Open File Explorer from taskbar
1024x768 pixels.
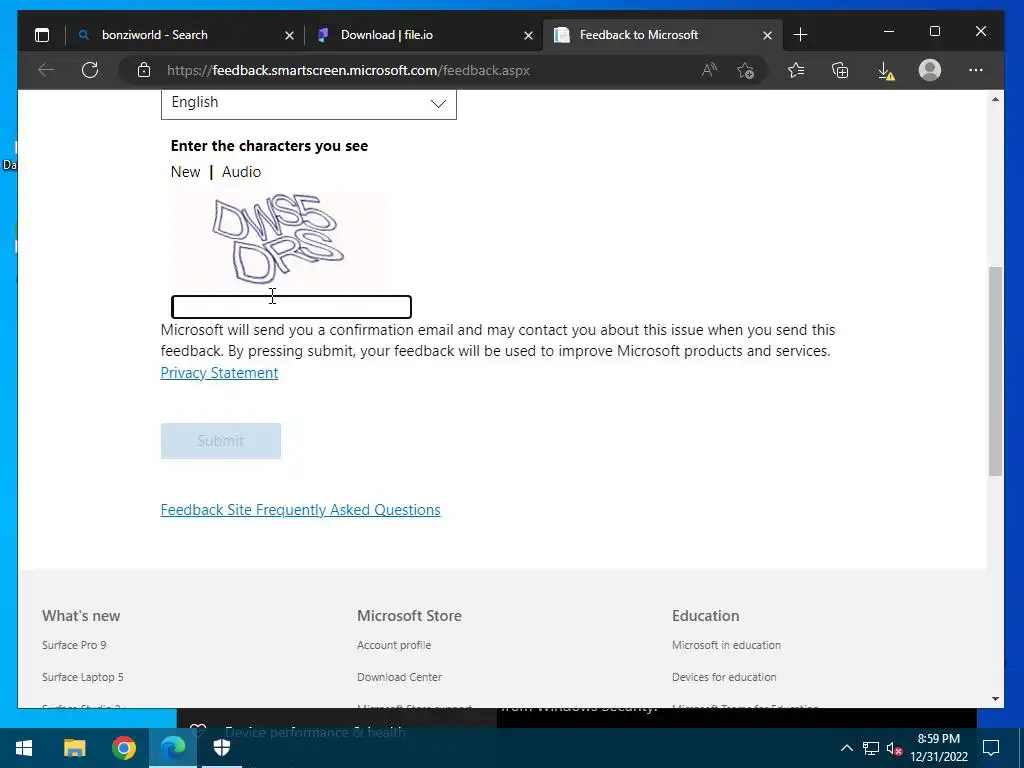click(x=74, y=748)
